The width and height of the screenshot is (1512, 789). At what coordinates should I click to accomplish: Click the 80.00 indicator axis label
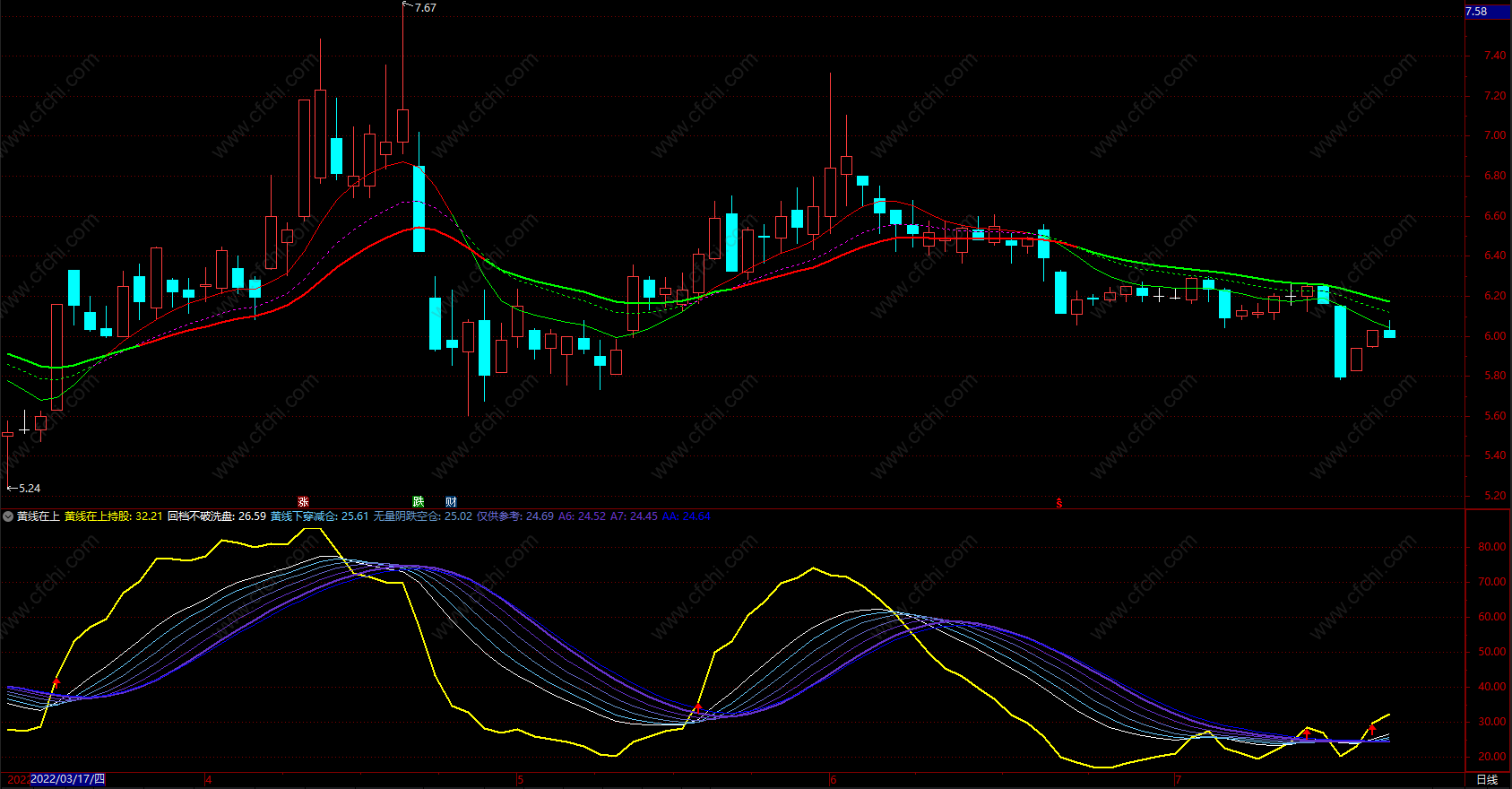tap(1492, 547)
